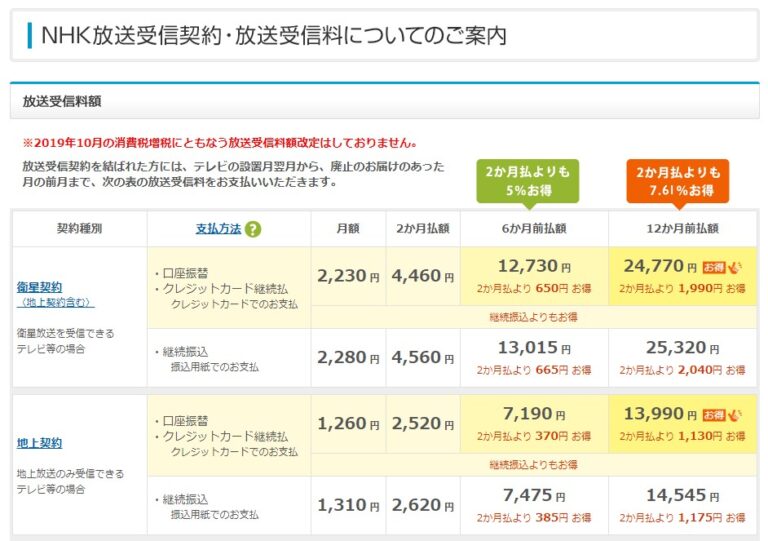The height and width of the screenshot is (541, 768).
Task: Click the 2か月払より 665円 お得 text
Action: click(x=534, y=370)
